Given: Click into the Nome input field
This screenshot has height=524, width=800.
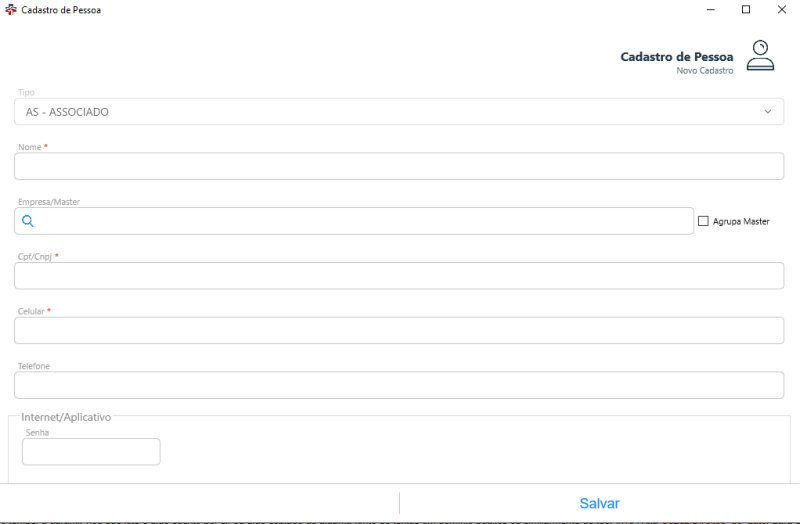Looking at the screenshot, I should pos(398,166).
